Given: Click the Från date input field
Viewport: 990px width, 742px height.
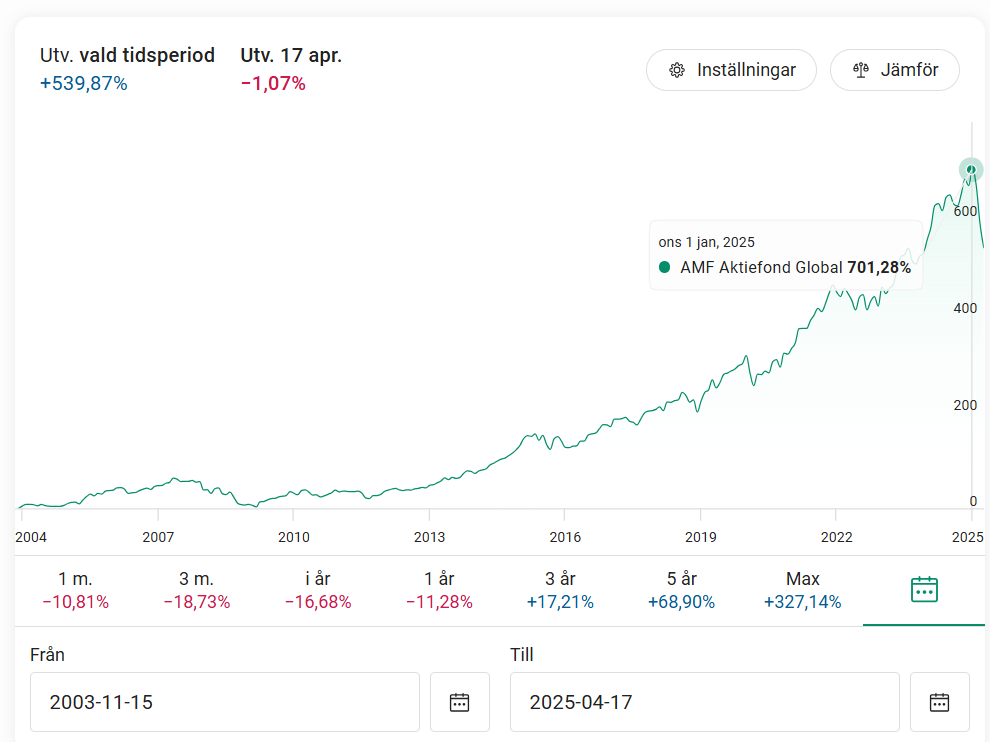Looking at the screenshot, I should click(x=224, y=702).
